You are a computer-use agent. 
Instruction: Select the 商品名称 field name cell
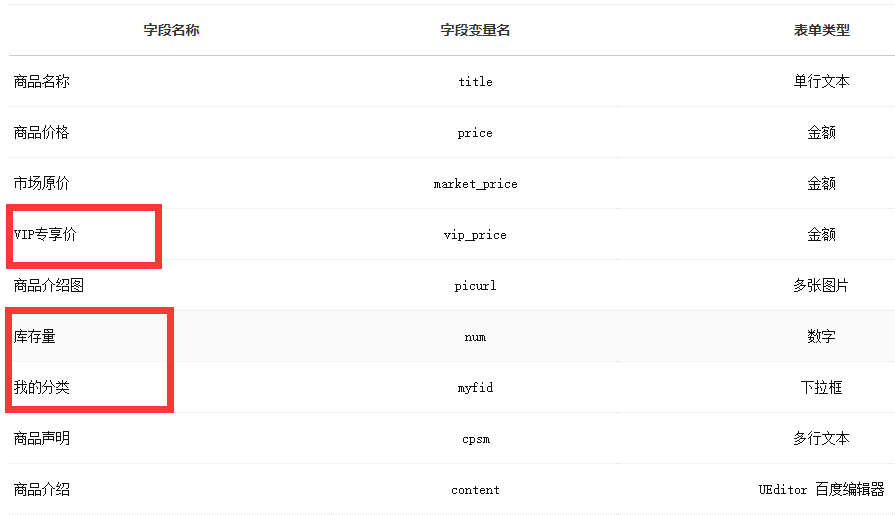(x=42, y=82)
